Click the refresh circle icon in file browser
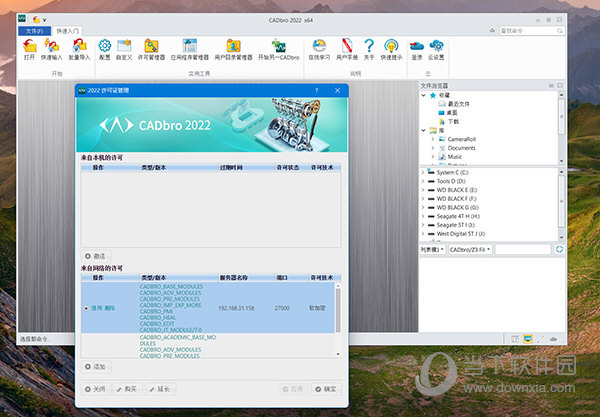600x417 pixels. tap(559, 249)
